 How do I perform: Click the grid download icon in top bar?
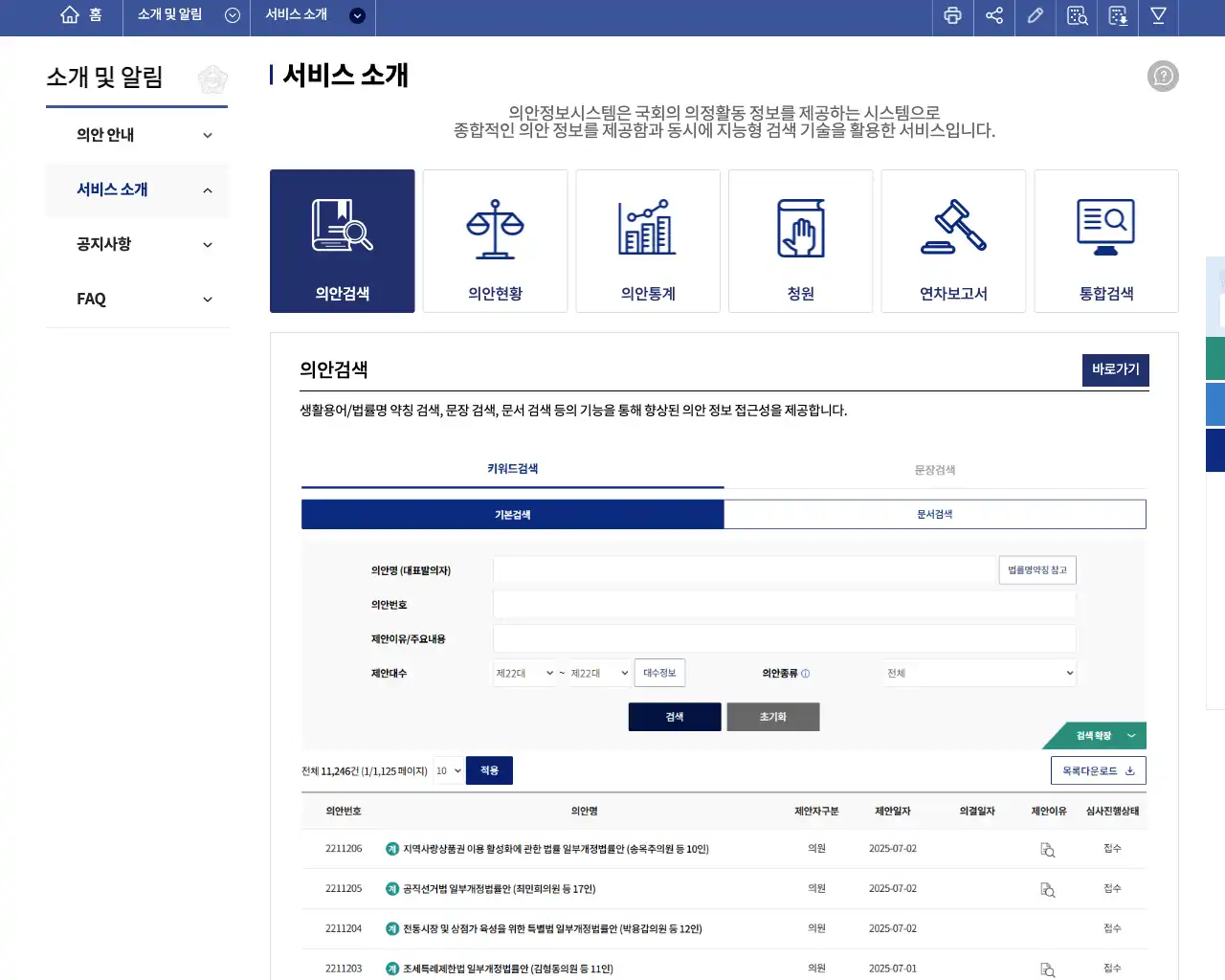(1118, 15)
